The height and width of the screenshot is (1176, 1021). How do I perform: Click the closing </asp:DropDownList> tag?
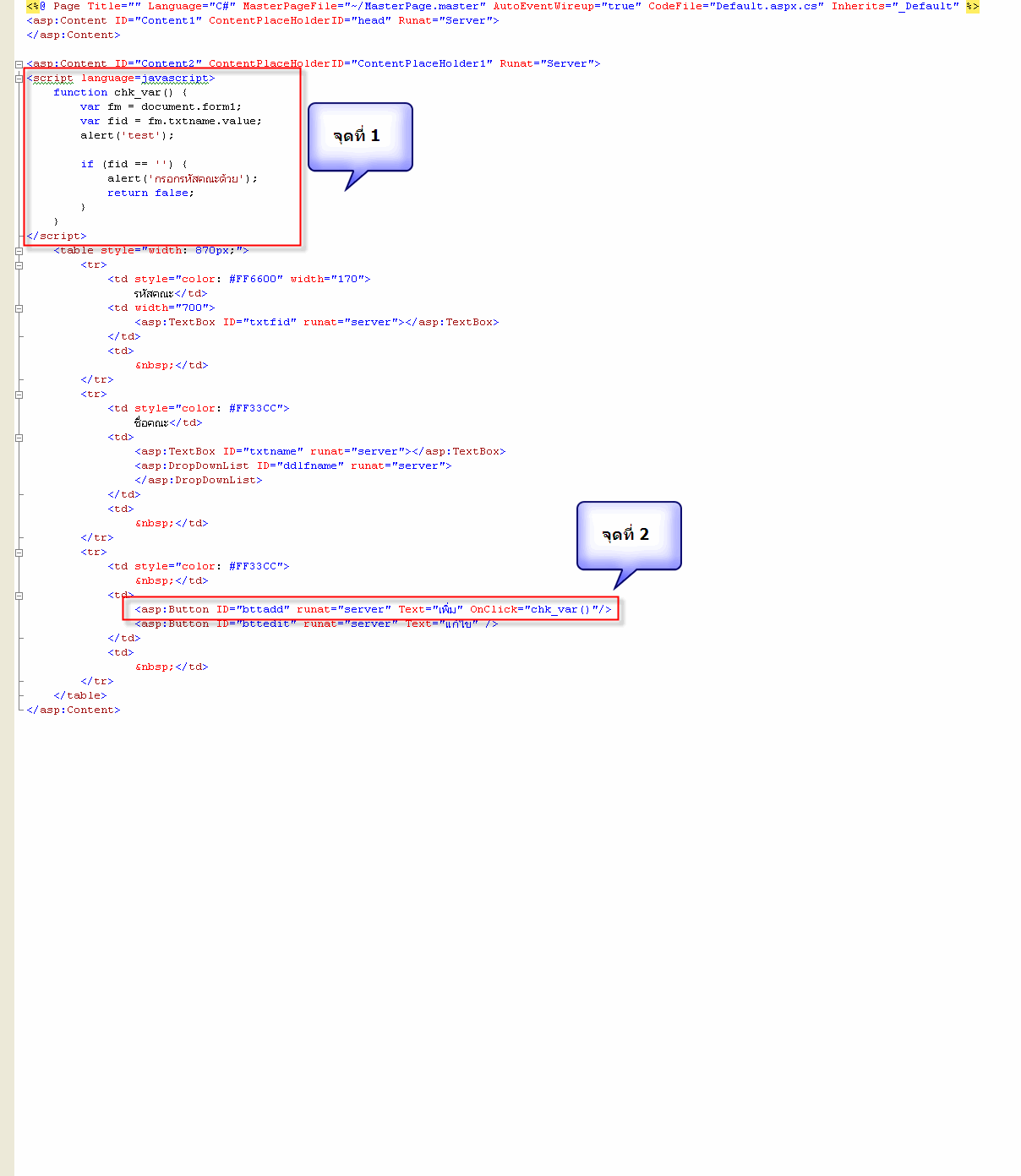click(199, 480)
